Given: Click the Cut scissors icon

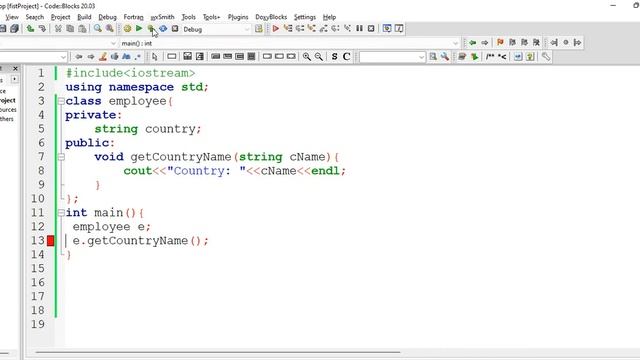Looking at the screenshot, I should tap(58, 29).
